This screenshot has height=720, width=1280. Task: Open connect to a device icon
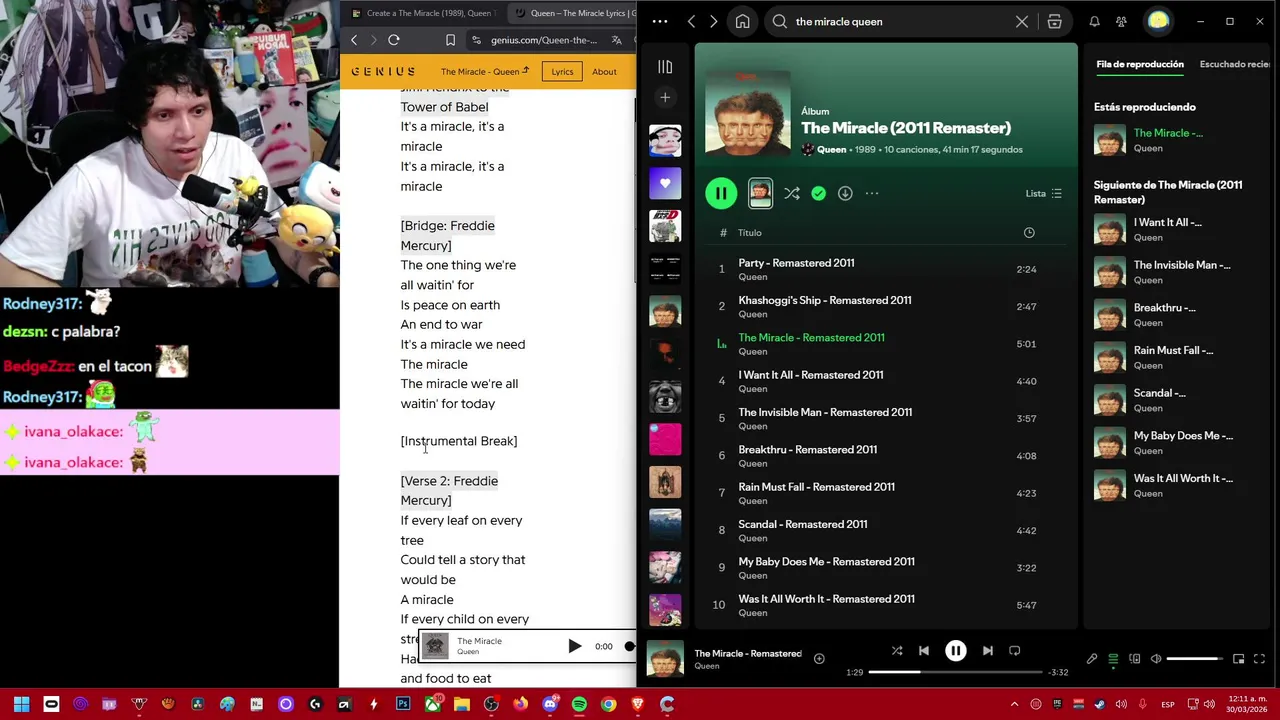click(1135, 659)
